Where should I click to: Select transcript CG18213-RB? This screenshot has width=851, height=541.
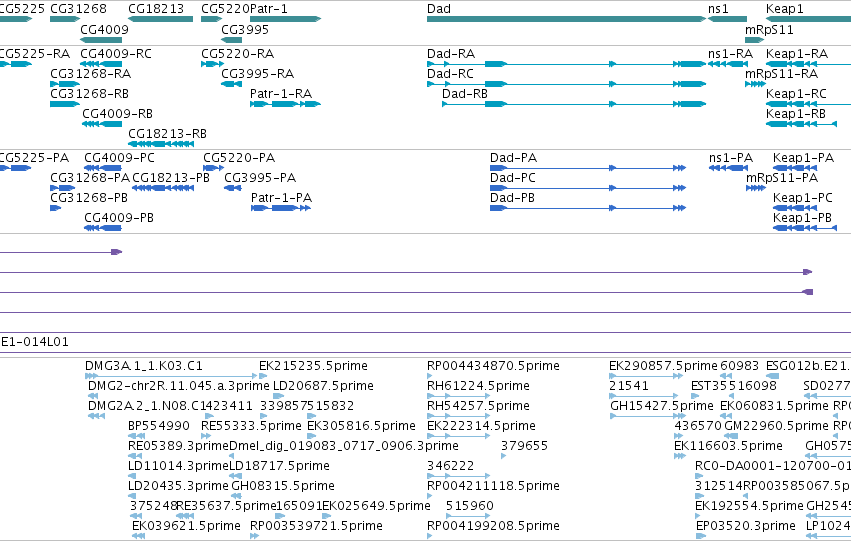pos(161,144)
